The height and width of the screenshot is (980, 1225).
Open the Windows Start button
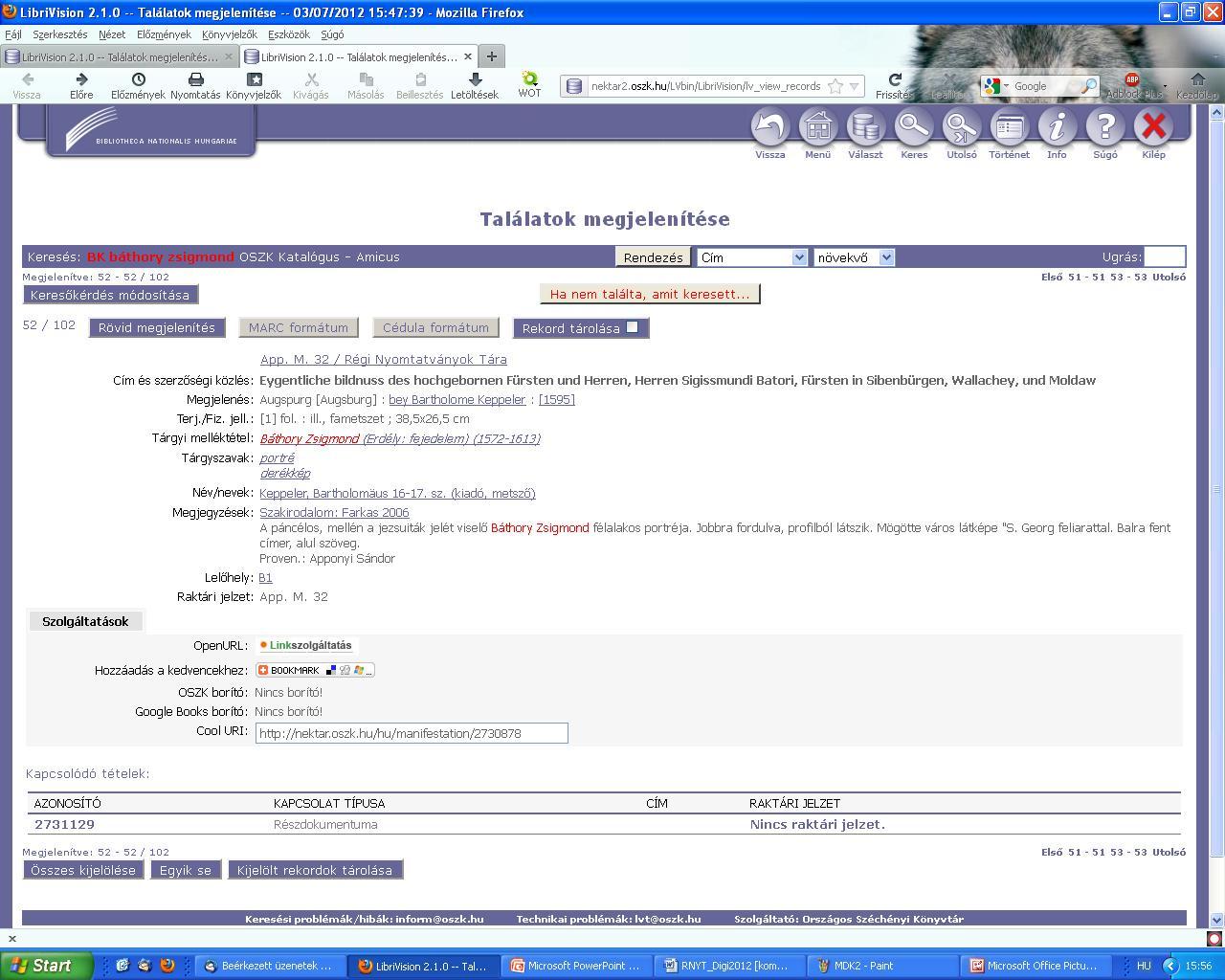pos(46,966)
